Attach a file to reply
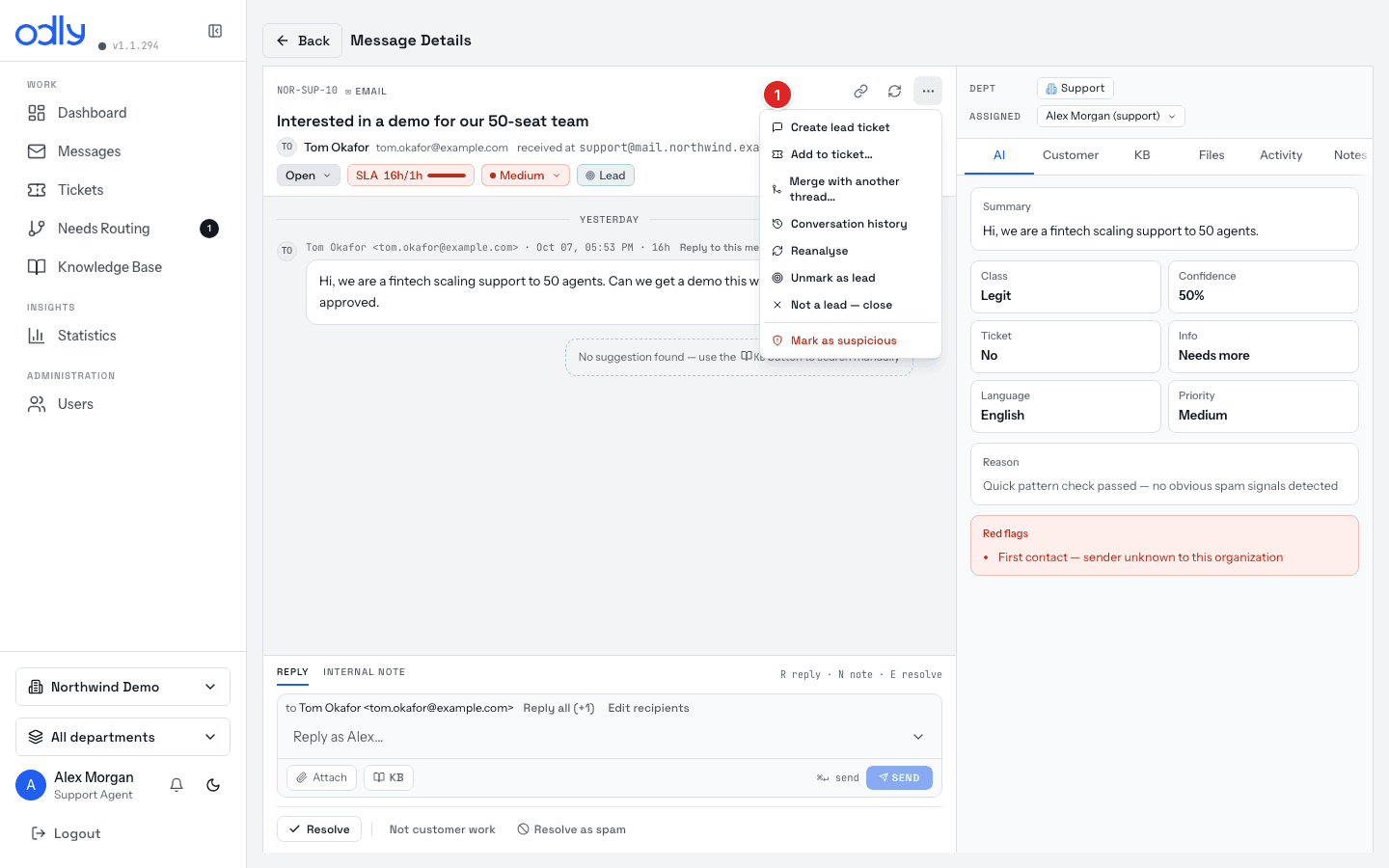Image resolution: width=1389 pixels, height=868 pixels. point(321,777)
